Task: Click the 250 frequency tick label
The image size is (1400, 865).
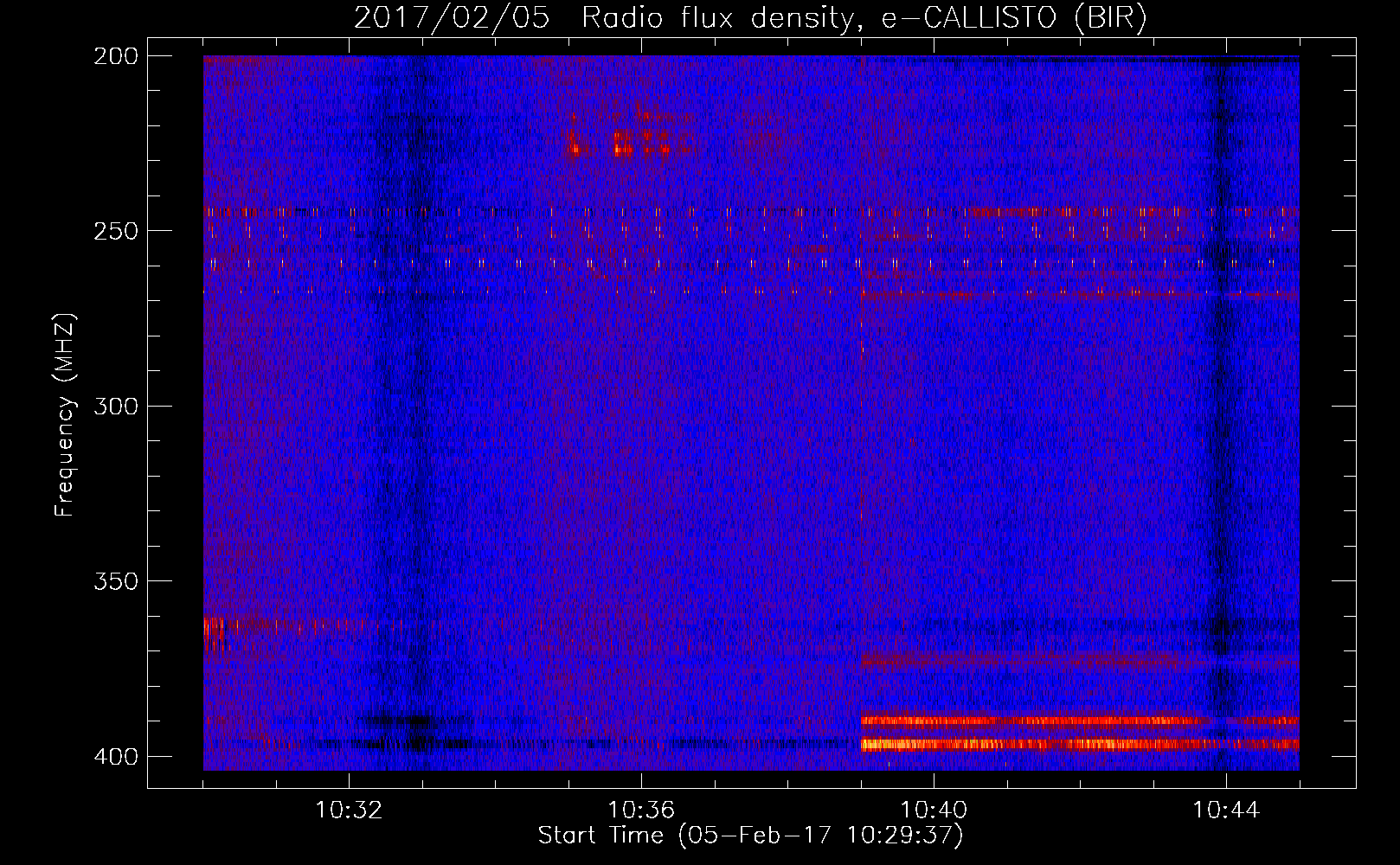Action: click(115, 231)
